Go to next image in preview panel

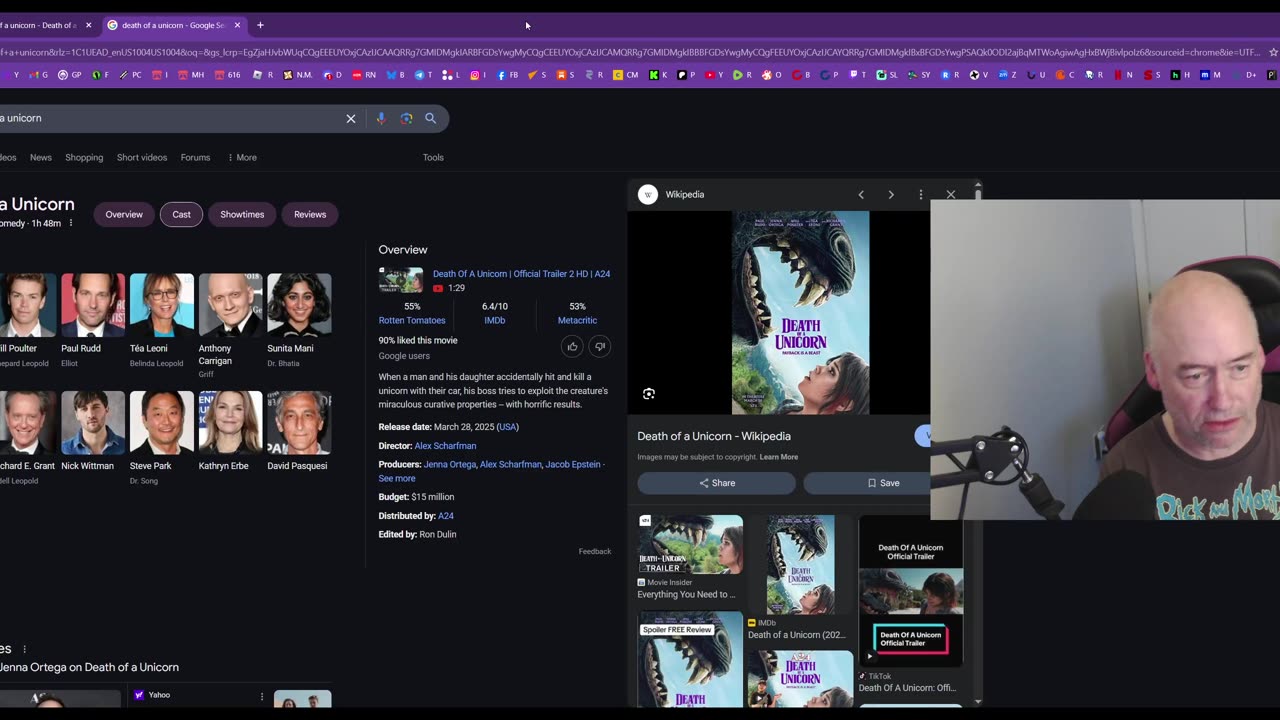pos(891,194)
